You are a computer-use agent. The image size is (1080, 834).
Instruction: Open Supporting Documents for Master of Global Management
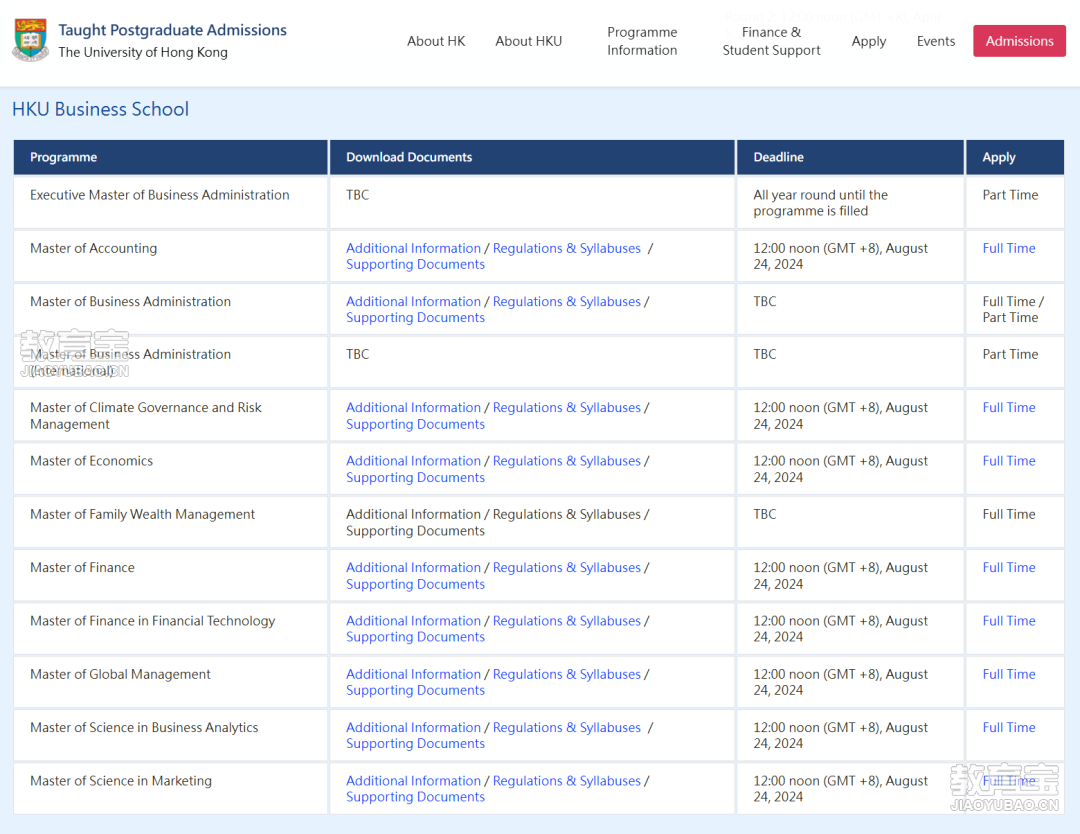415,690
